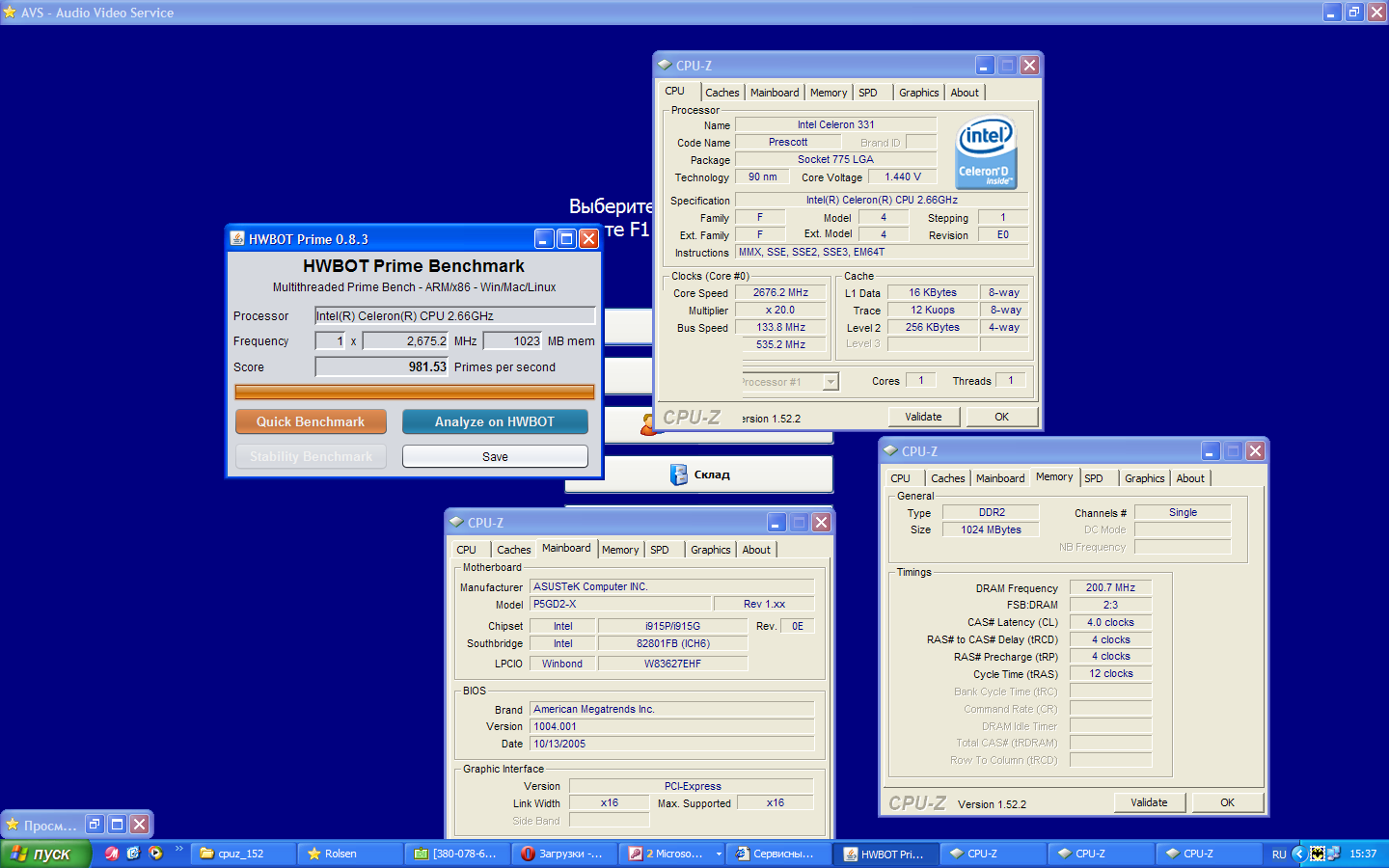Click the 2,675.2 MHz frequency field
Viewport: 1389px width, 868px height.
(406, 341)
